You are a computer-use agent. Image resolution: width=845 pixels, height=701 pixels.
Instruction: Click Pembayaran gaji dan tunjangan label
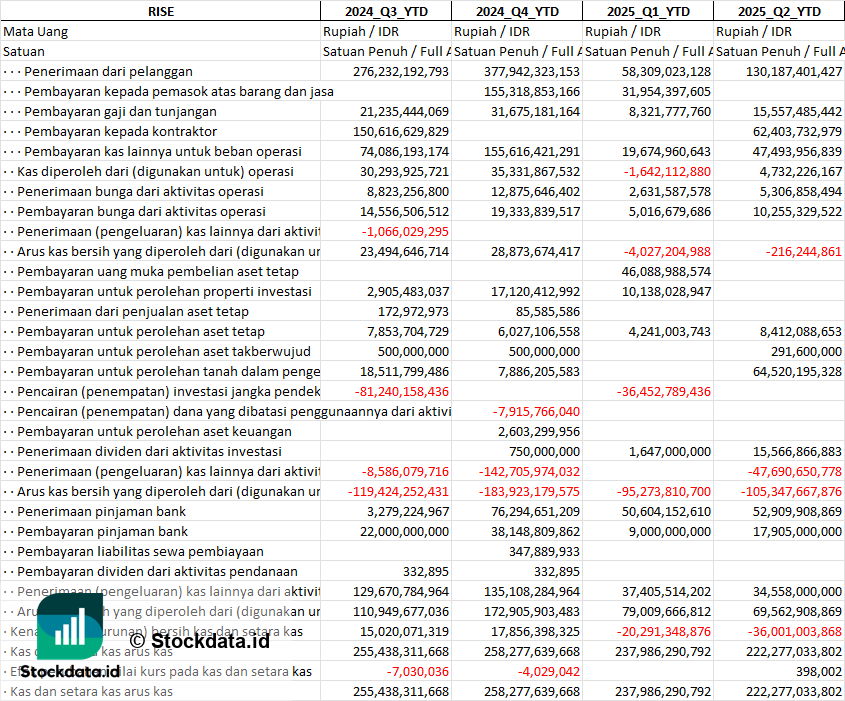pyautogui.click(x=120, y=111)
